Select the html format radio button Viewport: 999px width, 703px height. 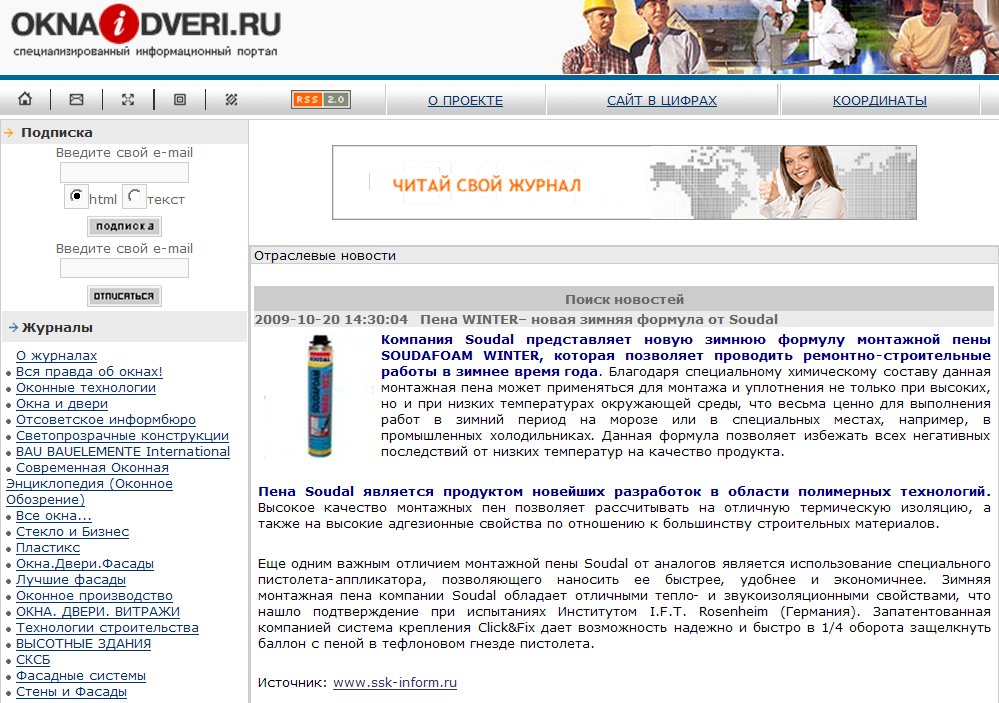point(76,196)
